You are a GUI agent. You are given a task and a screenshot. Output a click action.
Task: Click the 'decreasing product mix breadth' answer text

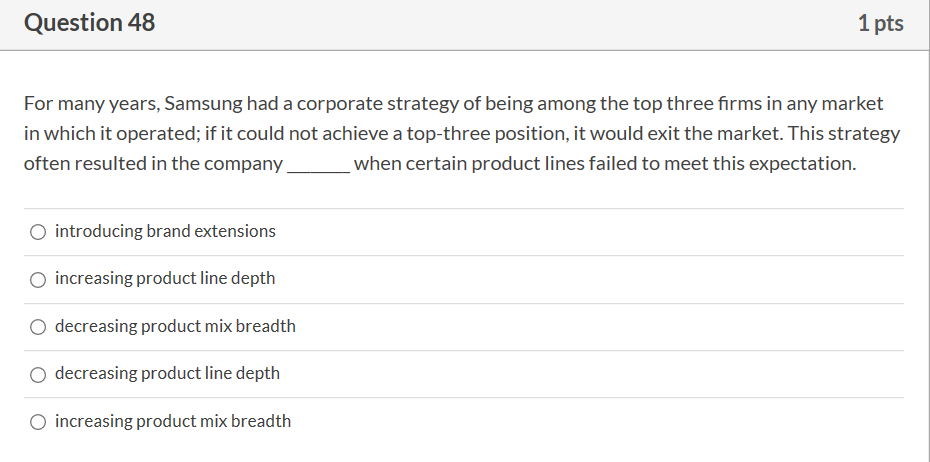tap(175, 326)
